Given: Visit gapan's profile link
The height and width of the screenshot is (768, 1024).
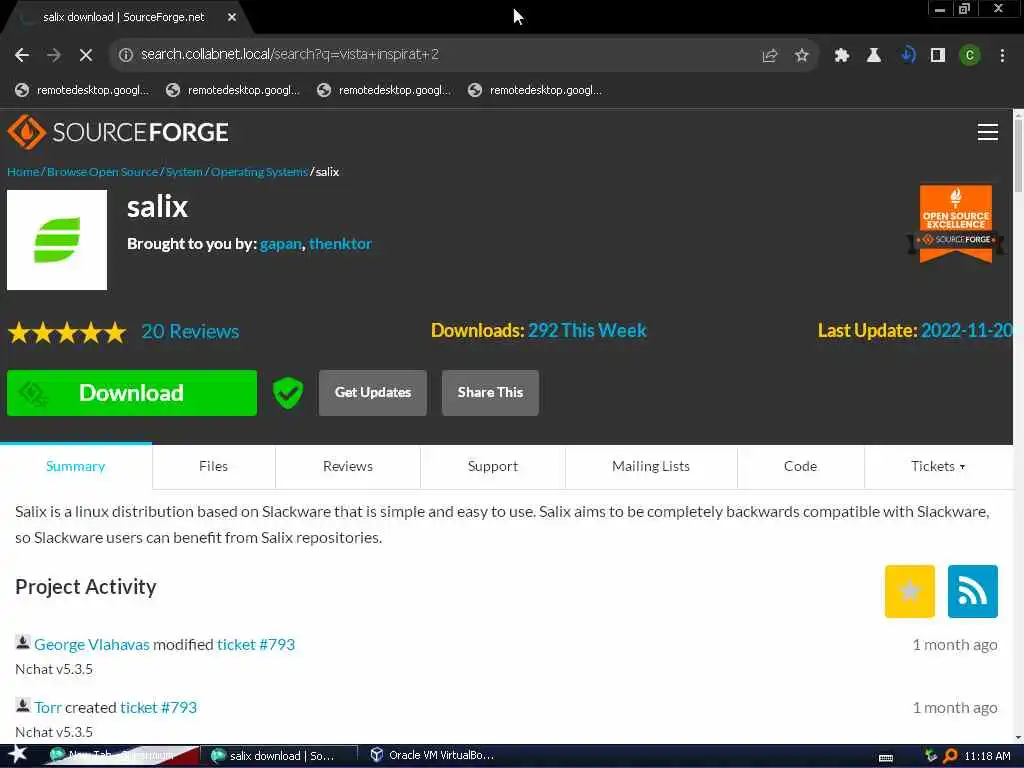Looking at the screenshot, I should 281,244.
